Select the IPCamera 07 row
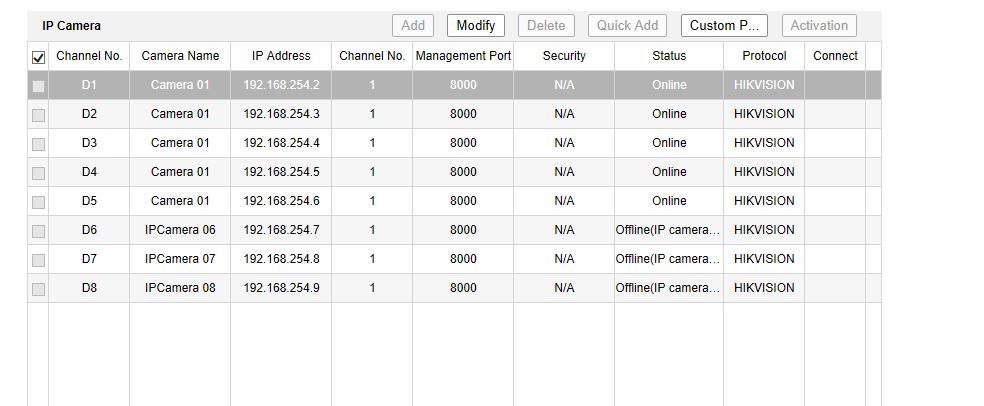The image size is (984, 406). point(180,259)
